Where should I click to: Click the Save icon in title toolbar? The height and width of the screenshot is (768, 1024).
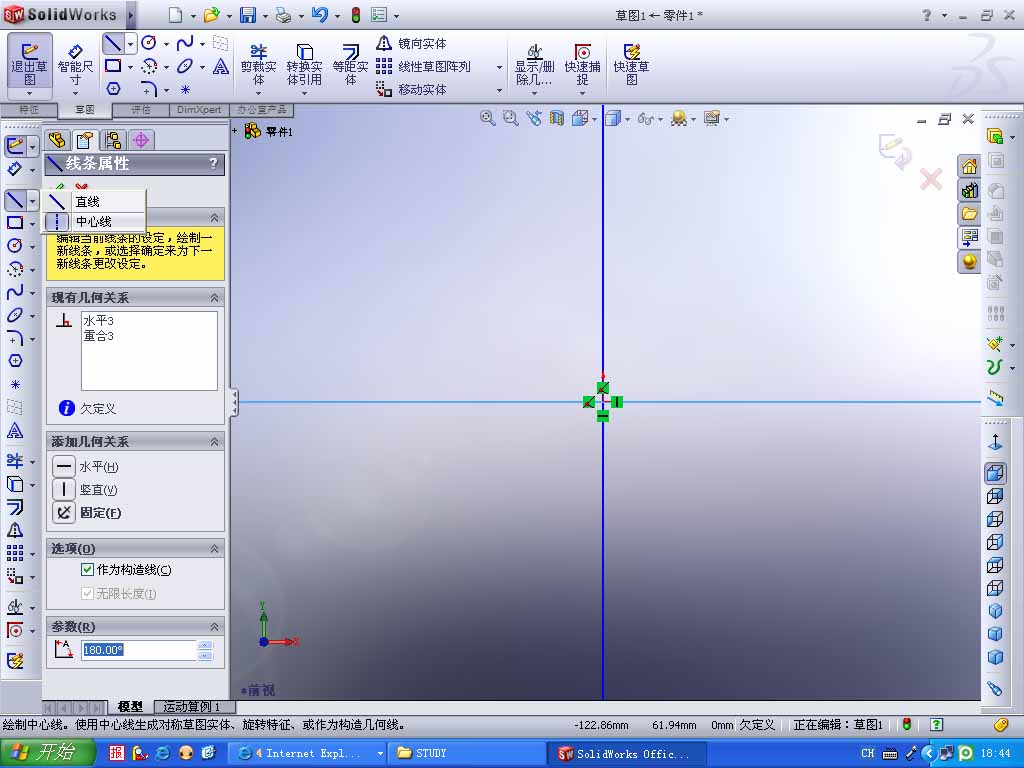[248, 15]
